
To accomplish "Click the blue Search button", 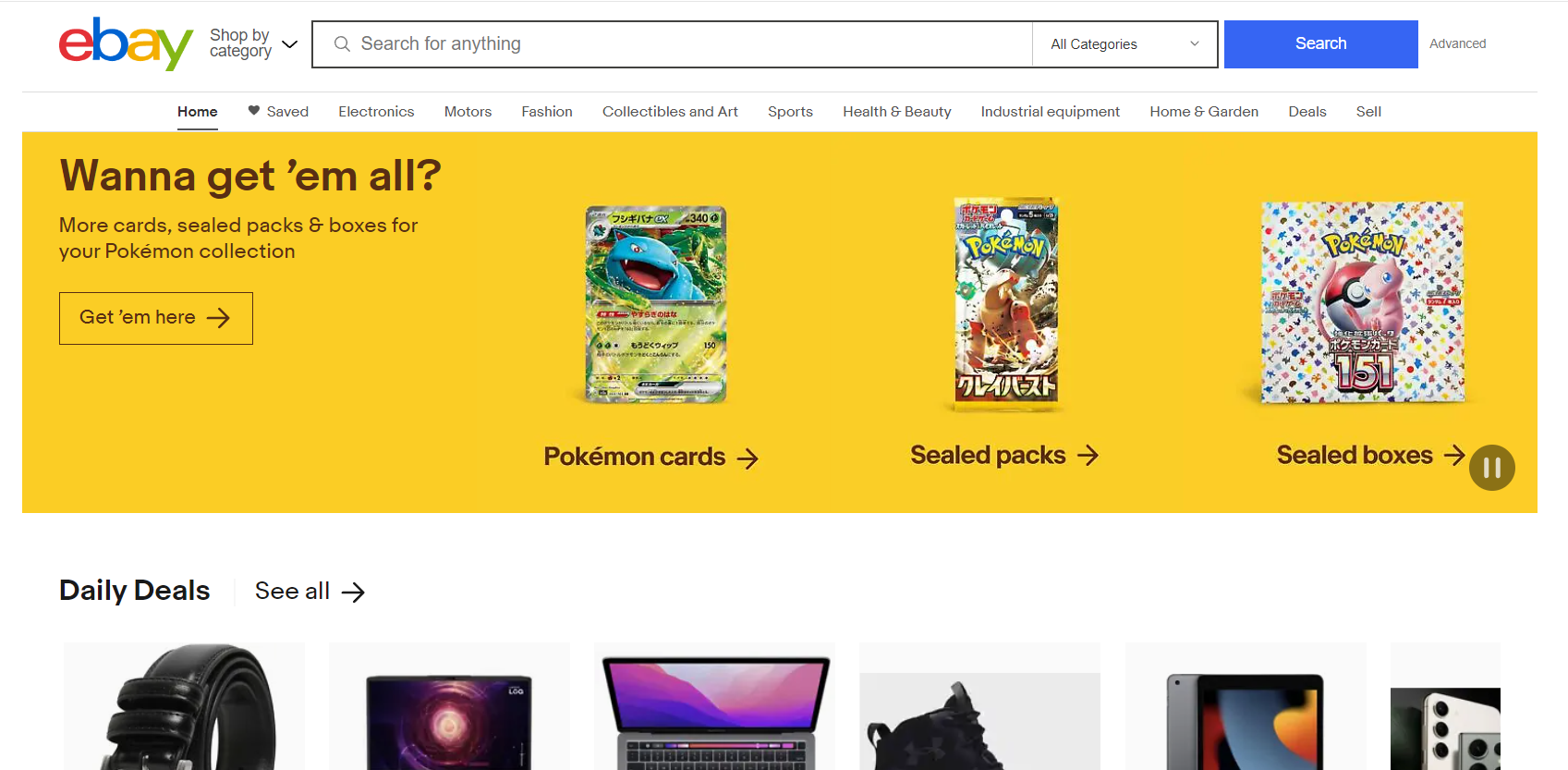I will coord(1320,44).
